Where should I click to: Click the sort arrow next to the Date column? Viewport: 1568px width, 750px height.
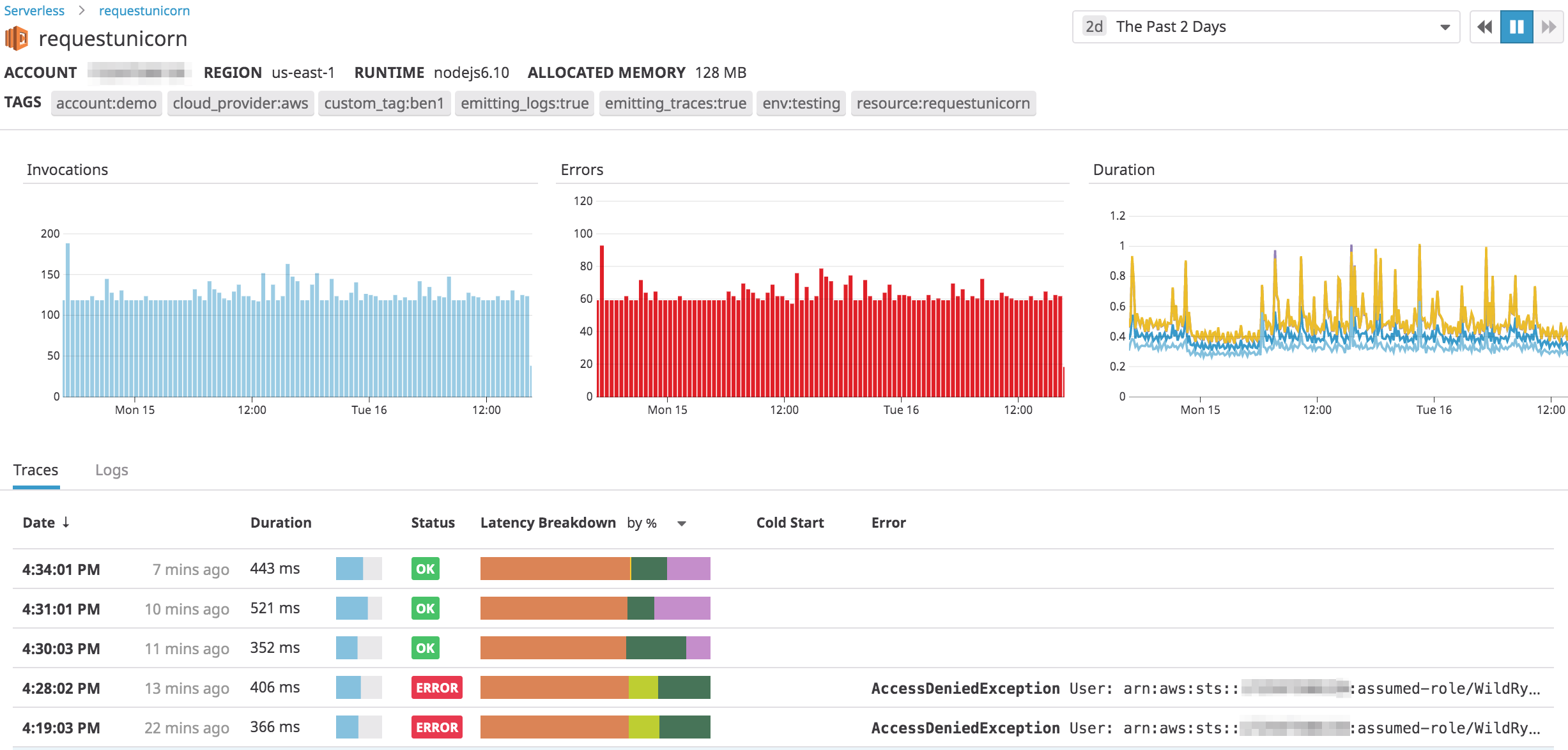(66, 522)
